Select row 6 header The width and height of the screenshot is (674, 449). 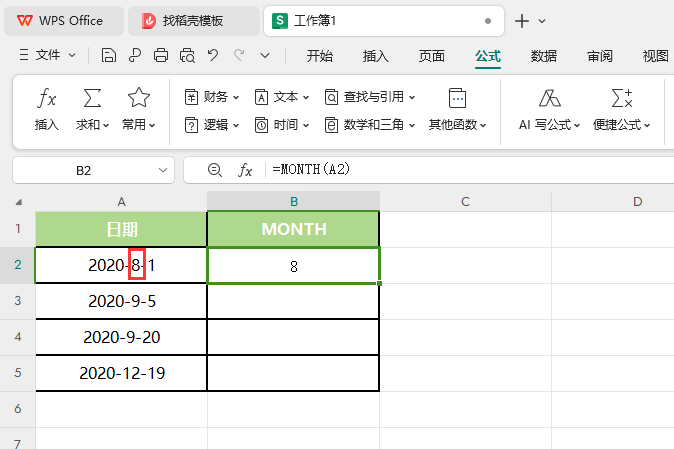(18, 409)
